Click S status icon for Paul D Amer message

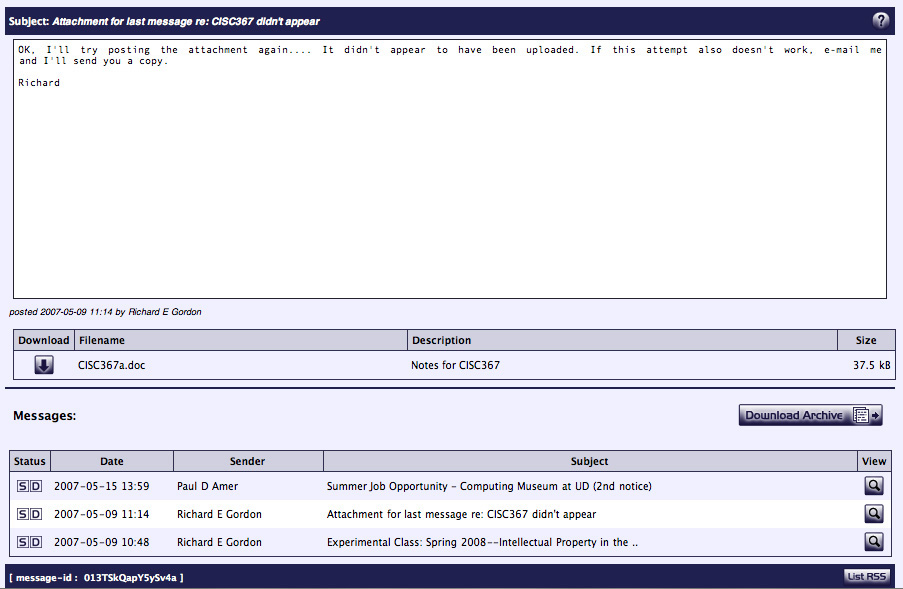[23, 486]
